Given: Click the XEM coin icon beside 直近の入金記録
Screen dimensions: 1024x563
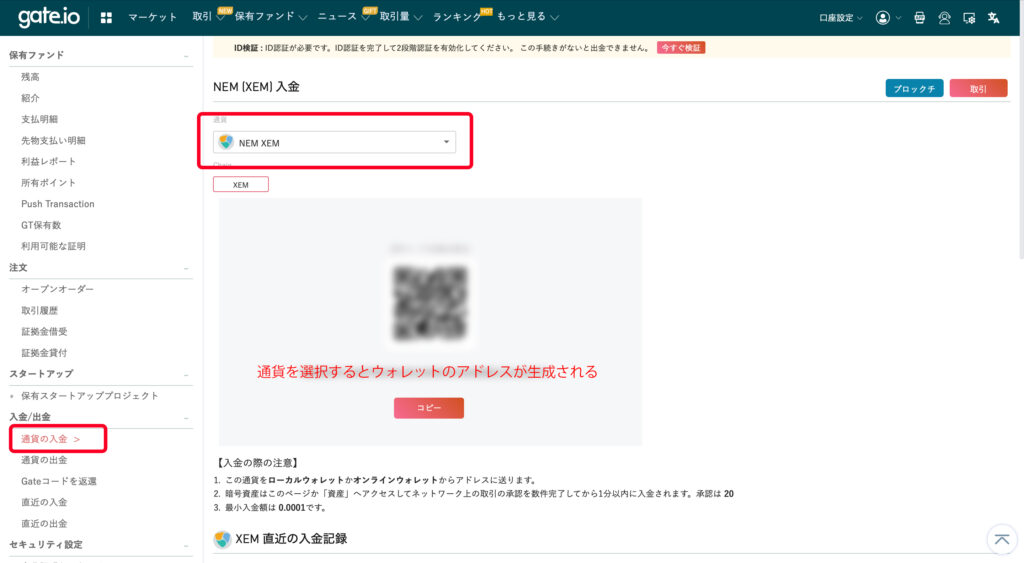Looking at the screenshot, I should click(222, 539).
